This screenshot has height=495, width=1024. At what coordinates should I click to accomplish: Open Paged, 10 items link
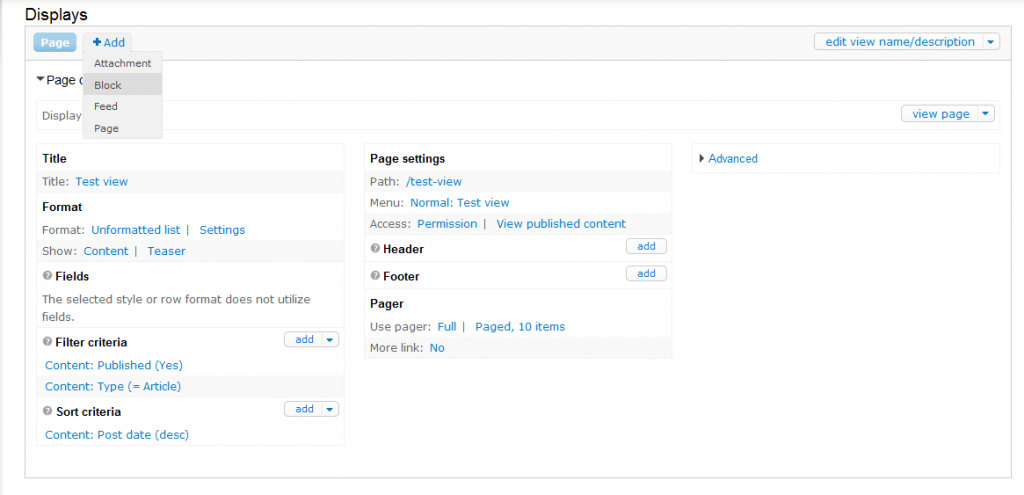520,327
